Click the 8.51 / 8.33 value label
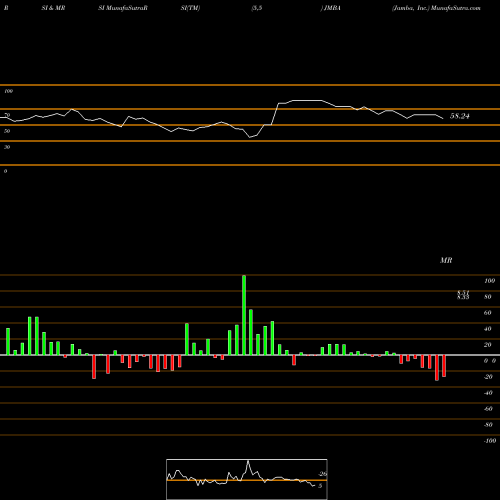Viewport: 500px width, 500px height. [x=463, y=295]
